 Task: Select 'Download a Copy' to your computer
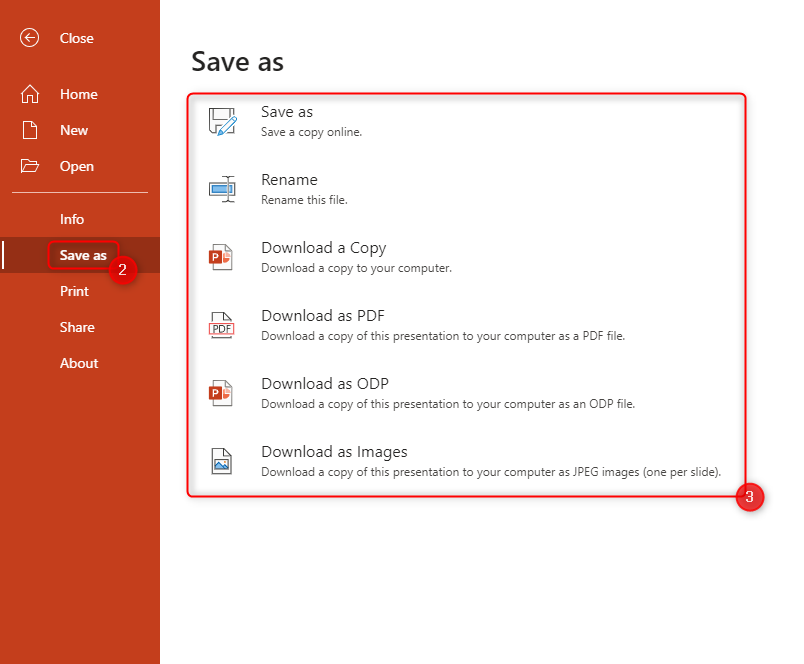pos(323,248)
